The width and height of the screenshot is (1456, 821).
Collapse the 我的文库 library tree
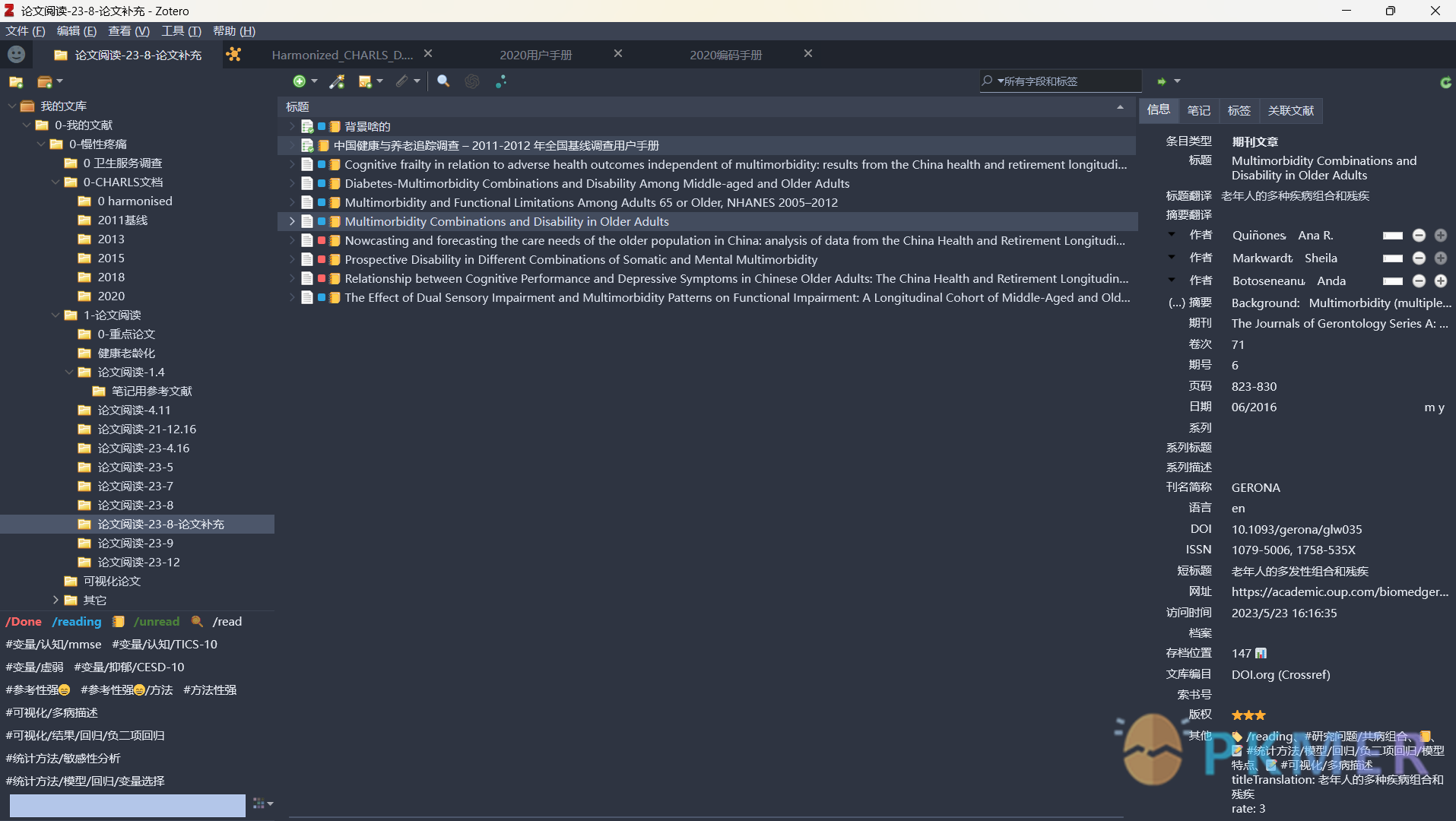pyautogui.click(x=11, y=106)
